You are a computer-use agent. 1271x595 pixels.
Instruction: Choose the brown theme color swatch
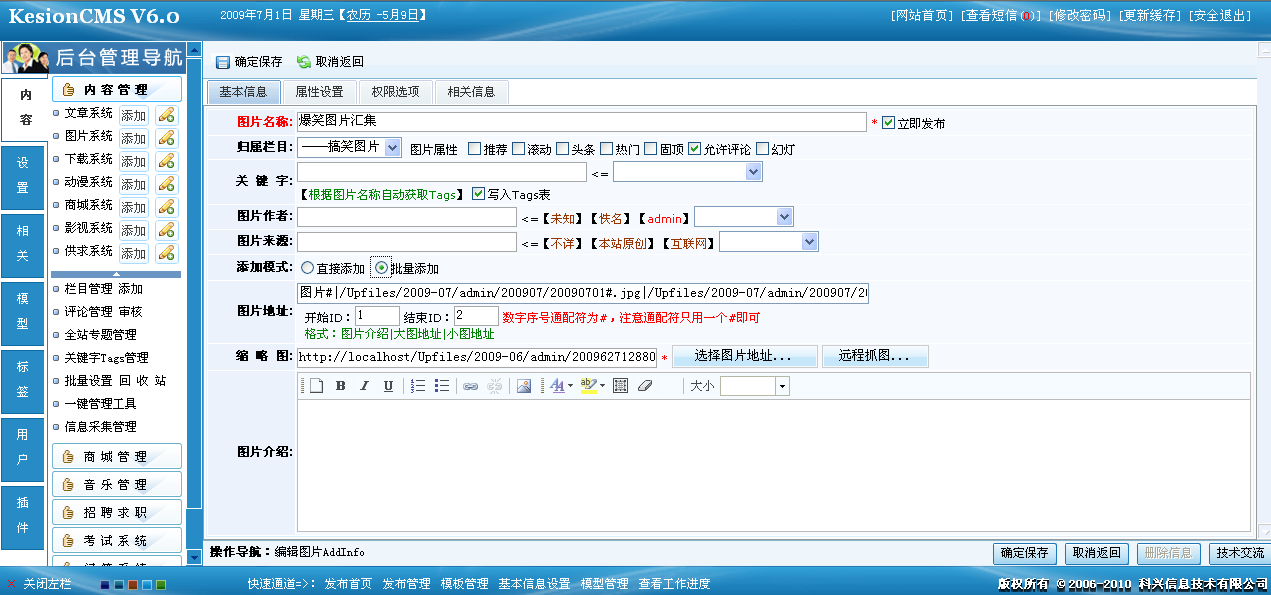tap(132, 584)
